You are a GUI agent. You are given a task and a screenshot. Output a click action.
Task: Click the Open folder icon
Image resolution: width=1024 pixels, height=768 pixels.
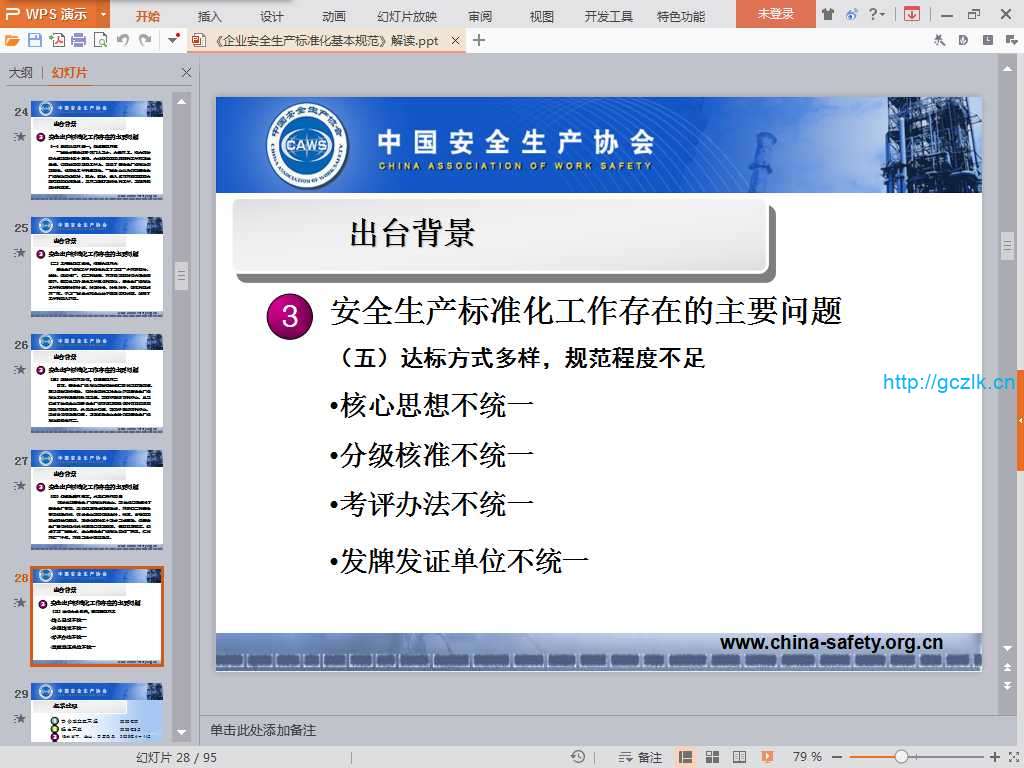(12, 40)
